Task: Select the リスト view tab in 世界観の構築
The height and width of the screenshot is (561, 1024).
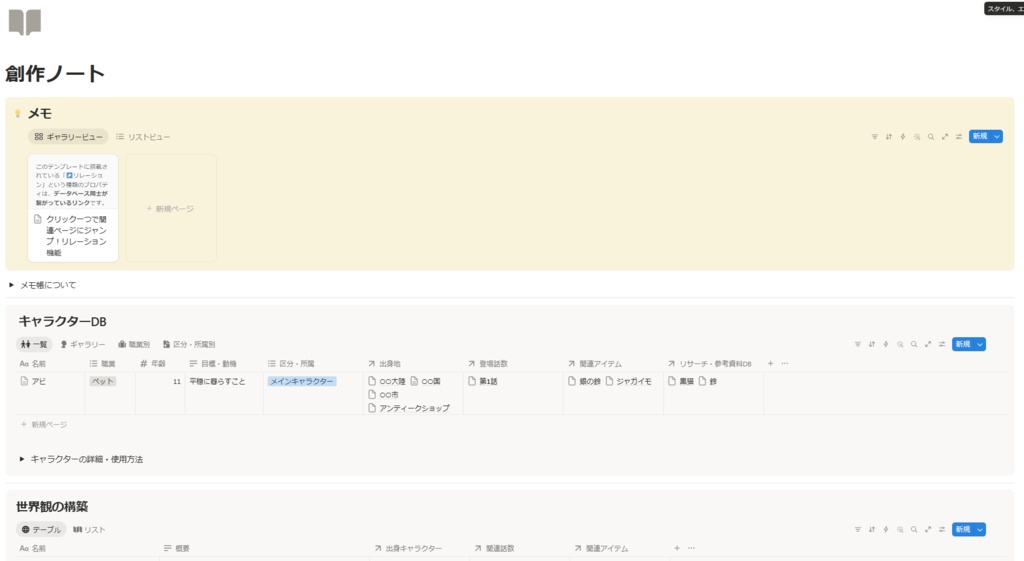Action: 89,530
